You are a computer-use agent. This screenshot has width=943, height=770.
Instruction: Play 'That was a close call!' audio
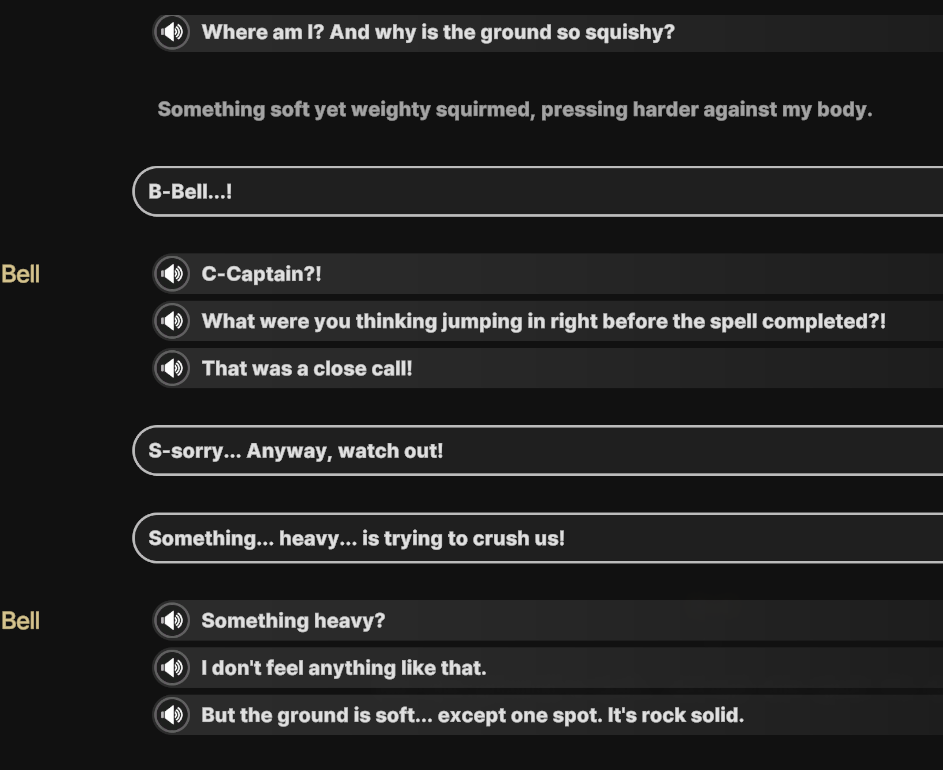click(x=172, y=368)
